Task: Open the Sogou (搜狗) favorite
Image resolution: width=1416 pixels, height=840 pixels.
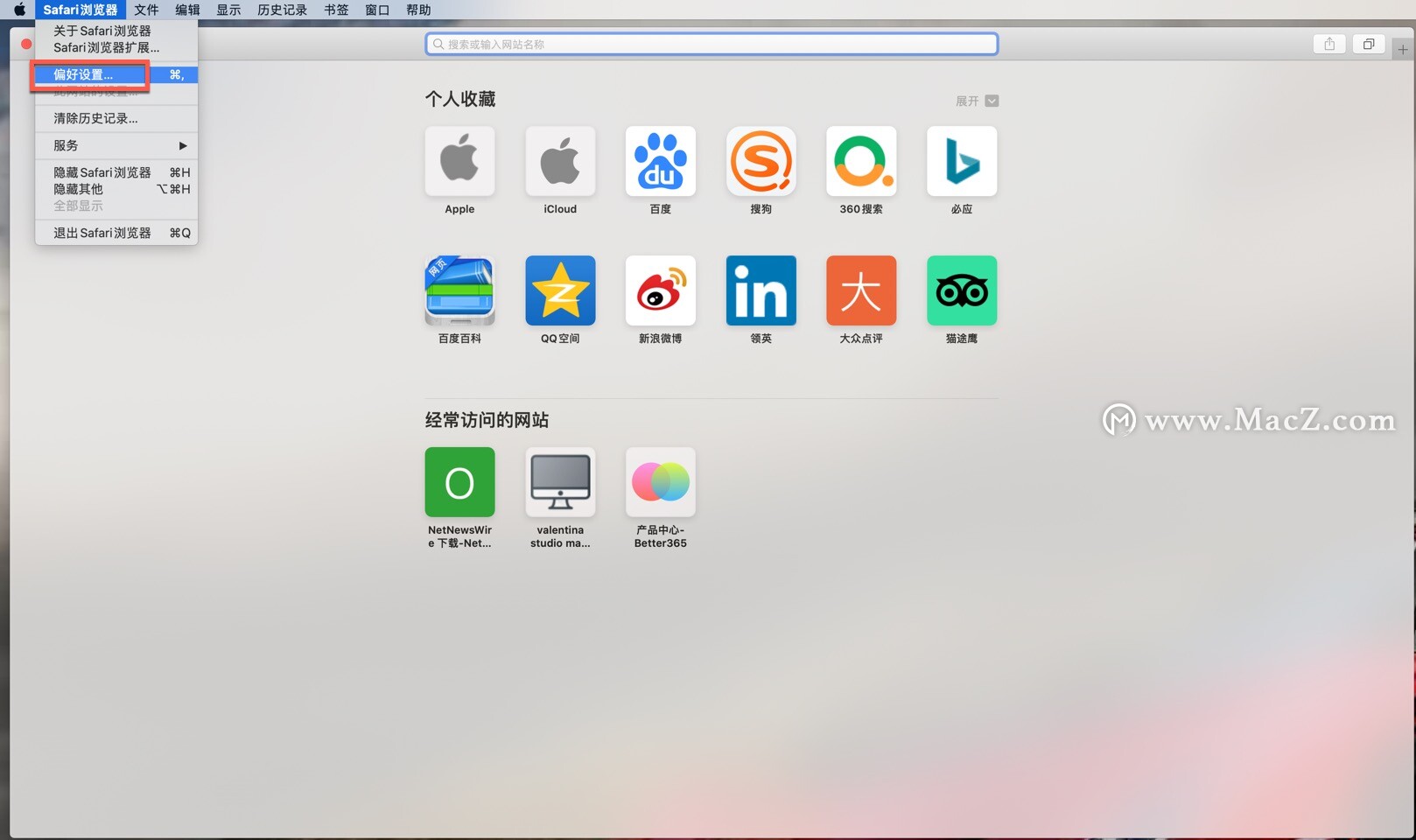Action: coord(761,161)
